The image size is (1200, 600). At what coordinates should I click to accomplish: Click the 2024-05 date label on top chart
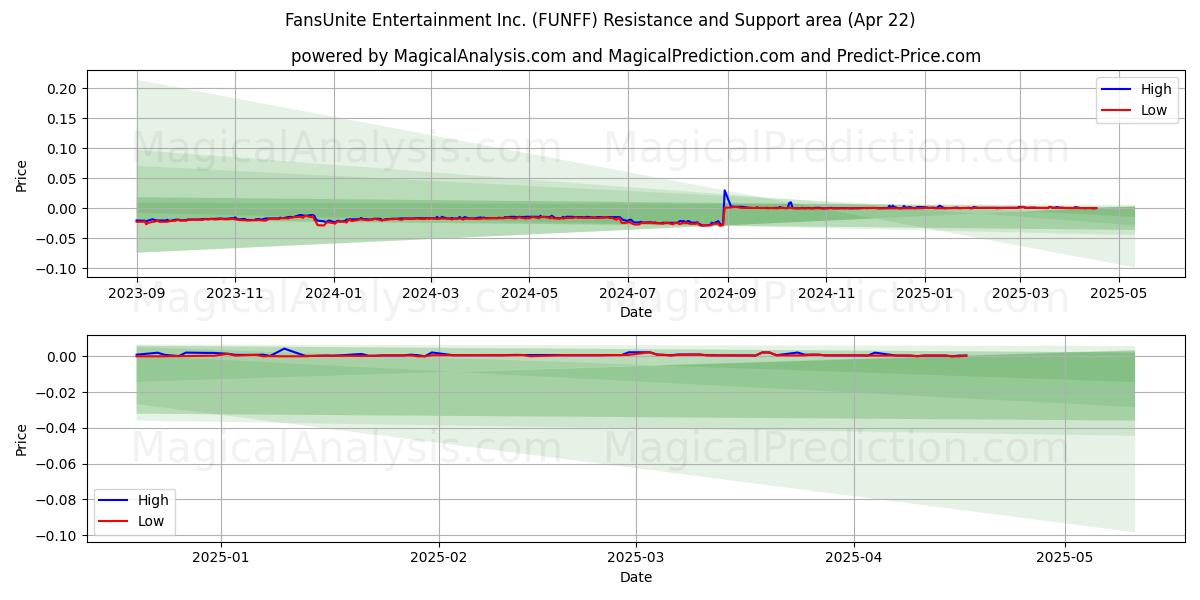click(x=529, y=294)
